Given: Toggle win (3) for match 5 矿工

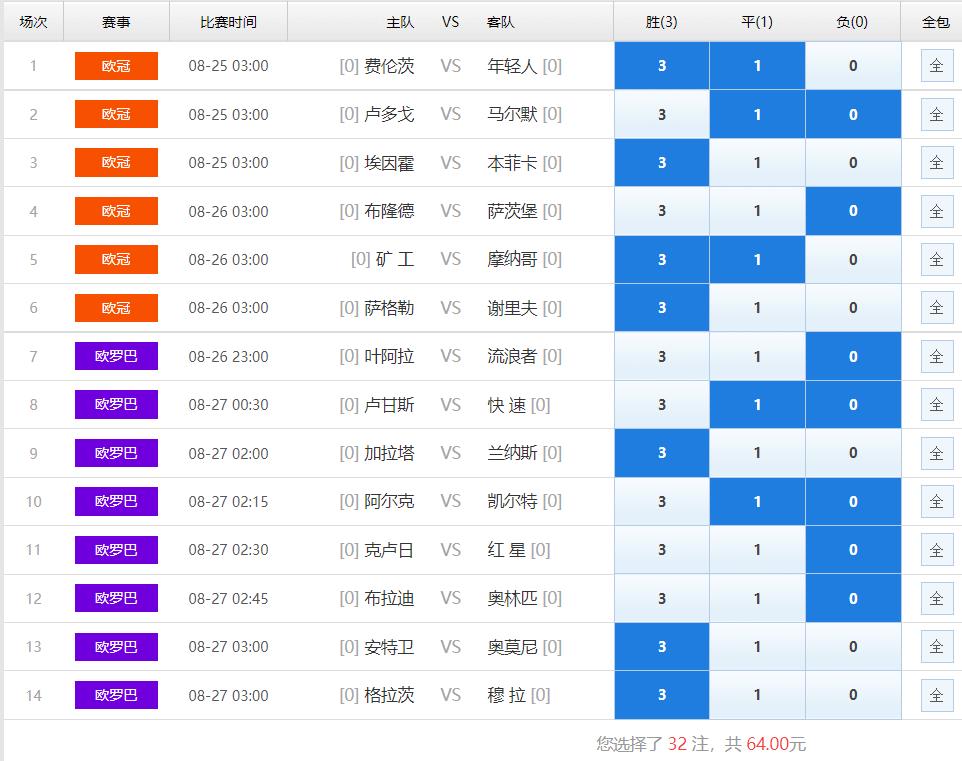Looking at the screenshot, I should (x=661, y=260).
